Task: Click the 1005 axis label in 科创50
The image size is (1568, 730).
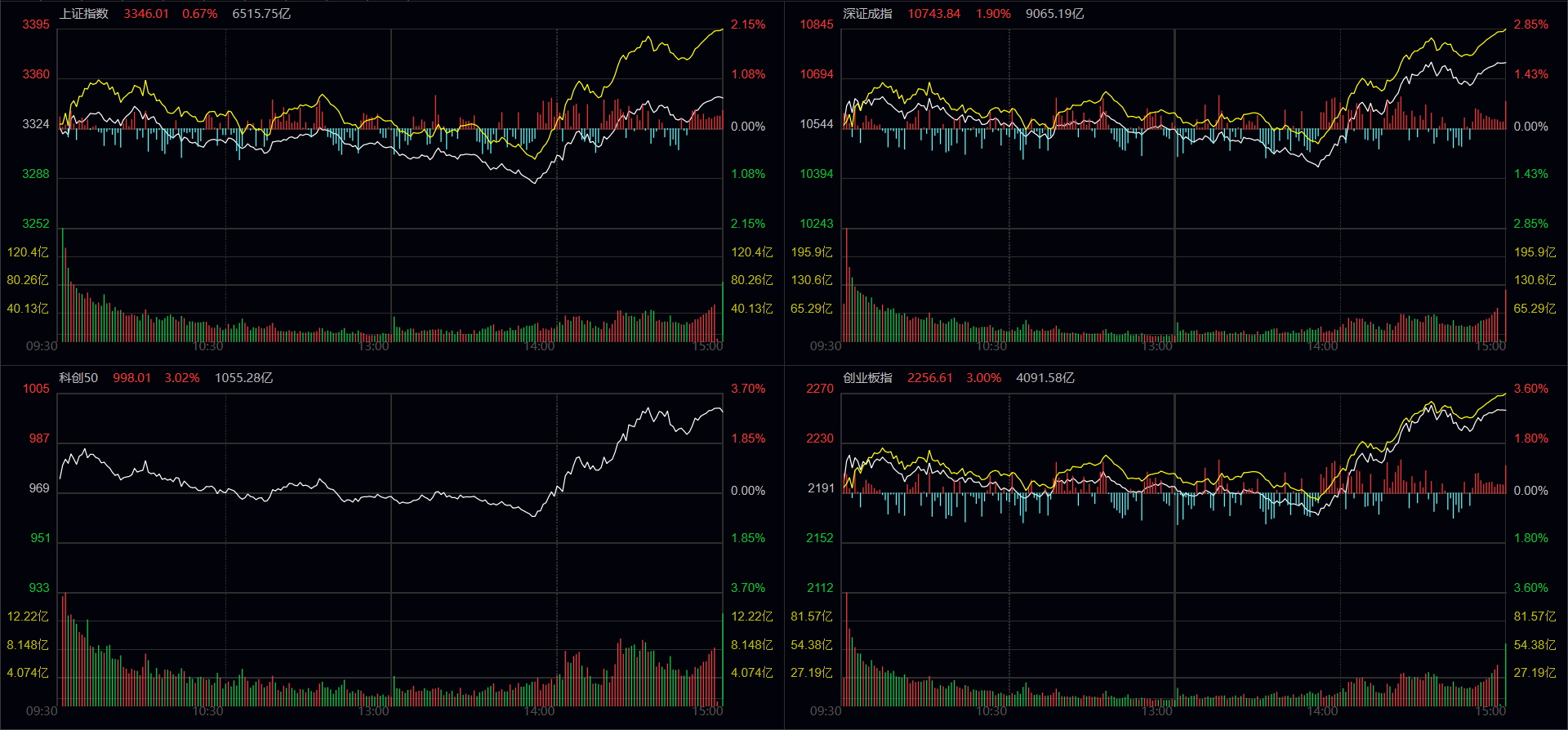Action: 36,389
